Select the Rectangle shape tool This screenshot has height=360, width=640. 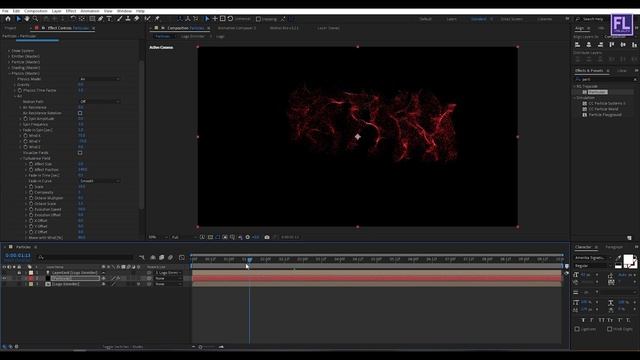click(92, 19)
